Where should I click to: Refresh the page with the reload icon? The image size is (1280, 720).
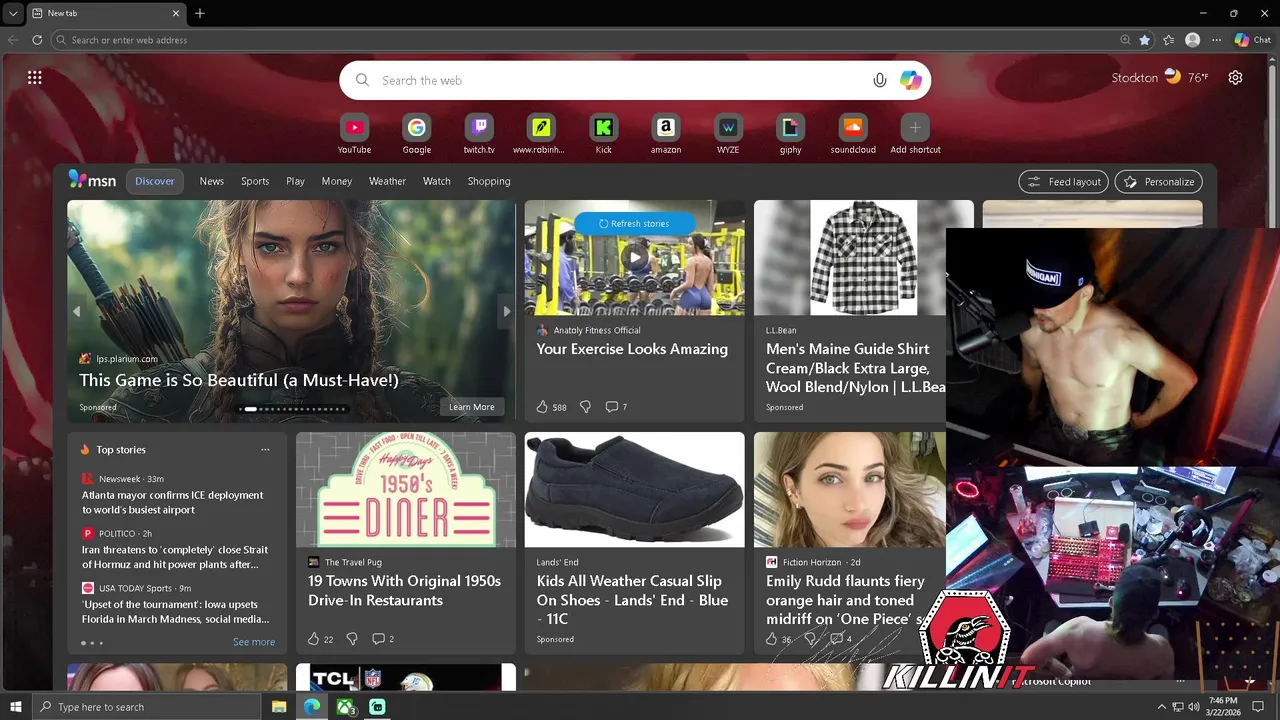[37, 40]
